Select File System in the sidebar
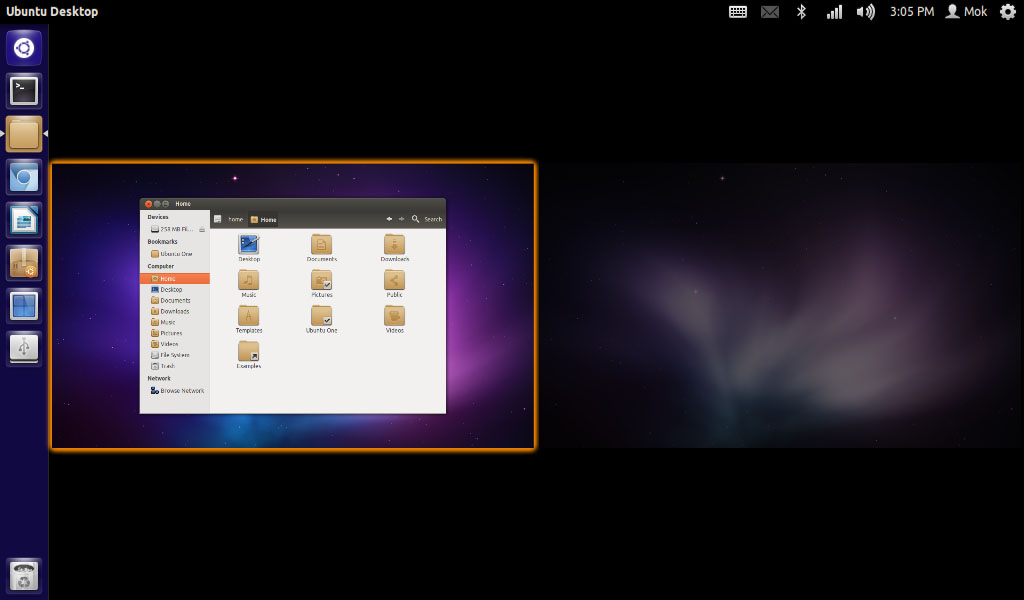The height and width of the screenshot is (600, 1024). (x=170, y=355)
